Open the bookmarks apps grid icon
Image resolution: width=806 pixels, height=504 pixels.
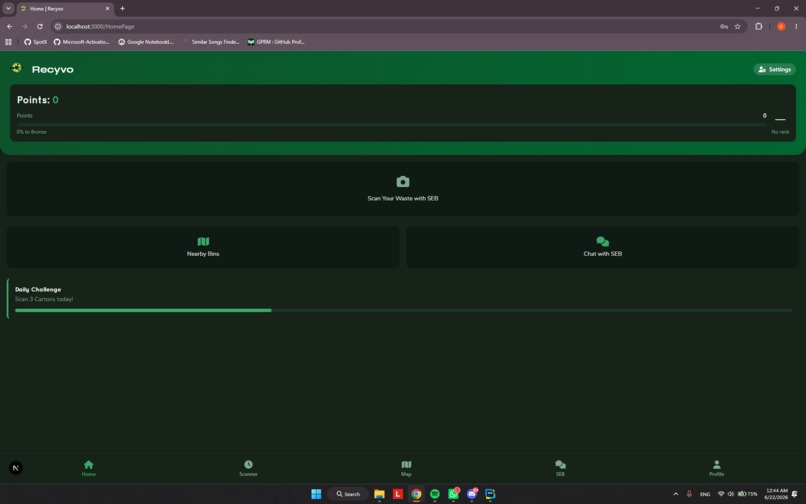8,42
